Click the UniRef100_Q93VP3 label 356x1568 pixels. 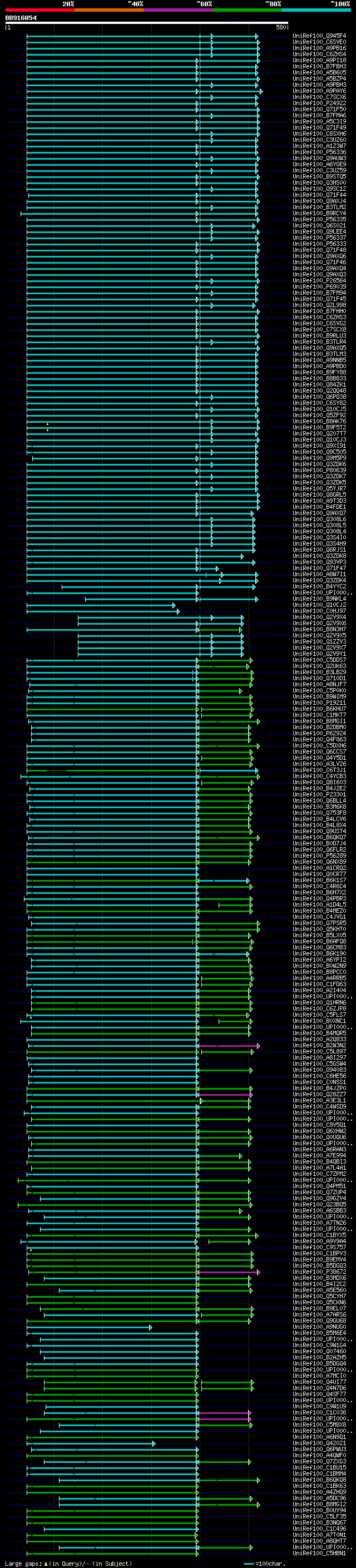click(x=319, y=562)
